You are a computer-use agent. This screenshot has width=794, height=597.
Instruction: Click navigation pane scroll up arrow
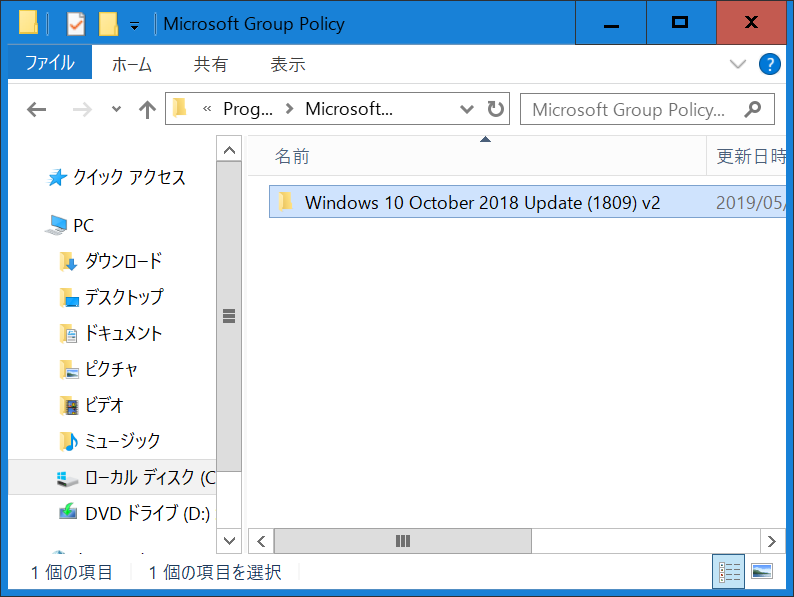[x=229, y=149]
